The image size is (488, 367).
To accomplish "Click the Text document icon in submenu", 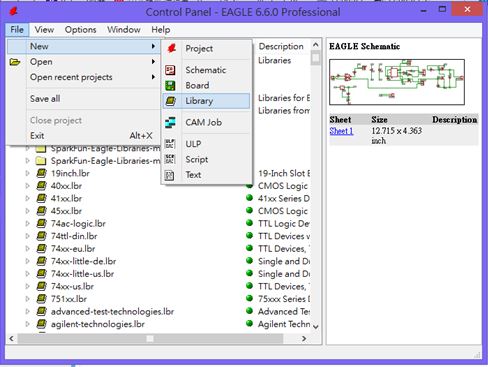I will pyautogui.click(x=170, y=175).
